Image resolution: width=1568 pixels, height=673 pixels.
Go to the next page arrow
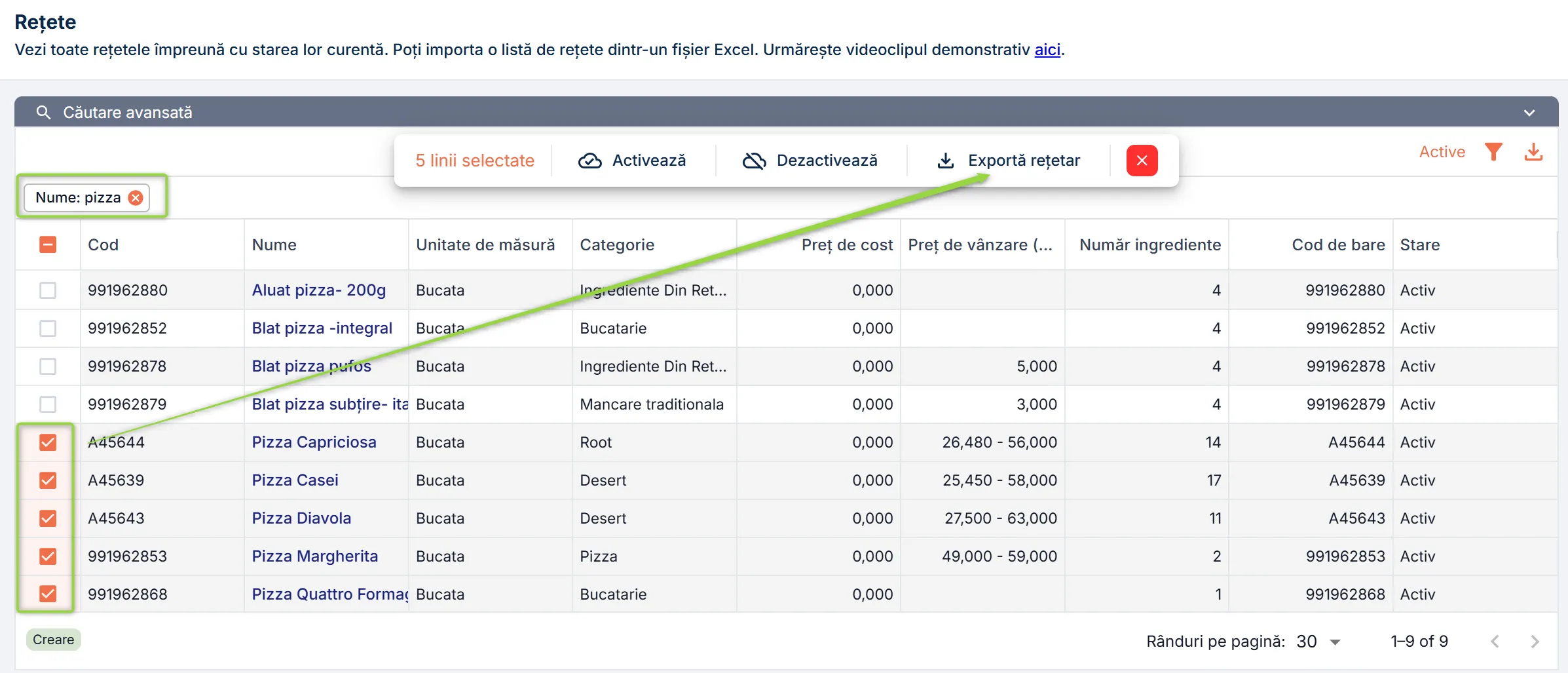tap(1535, 642)
